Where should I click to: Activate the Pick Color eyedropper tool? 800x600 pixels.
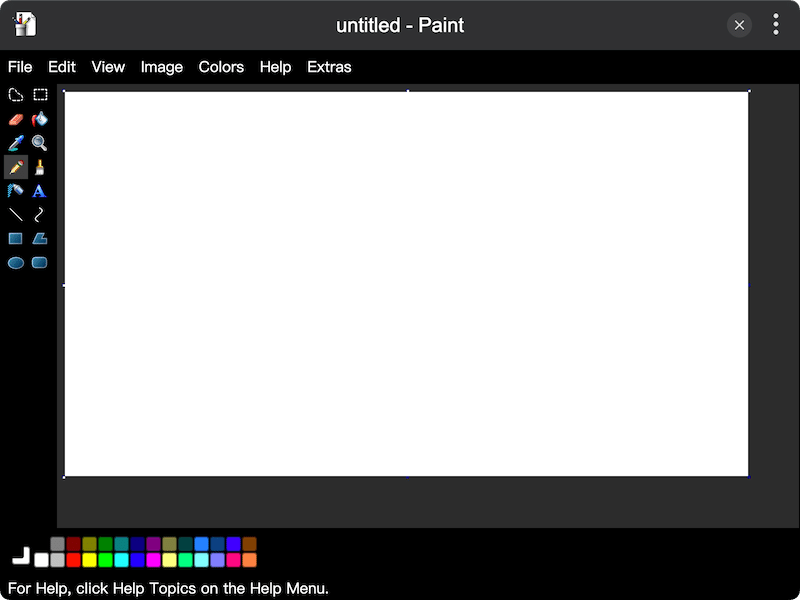(16, 143)
